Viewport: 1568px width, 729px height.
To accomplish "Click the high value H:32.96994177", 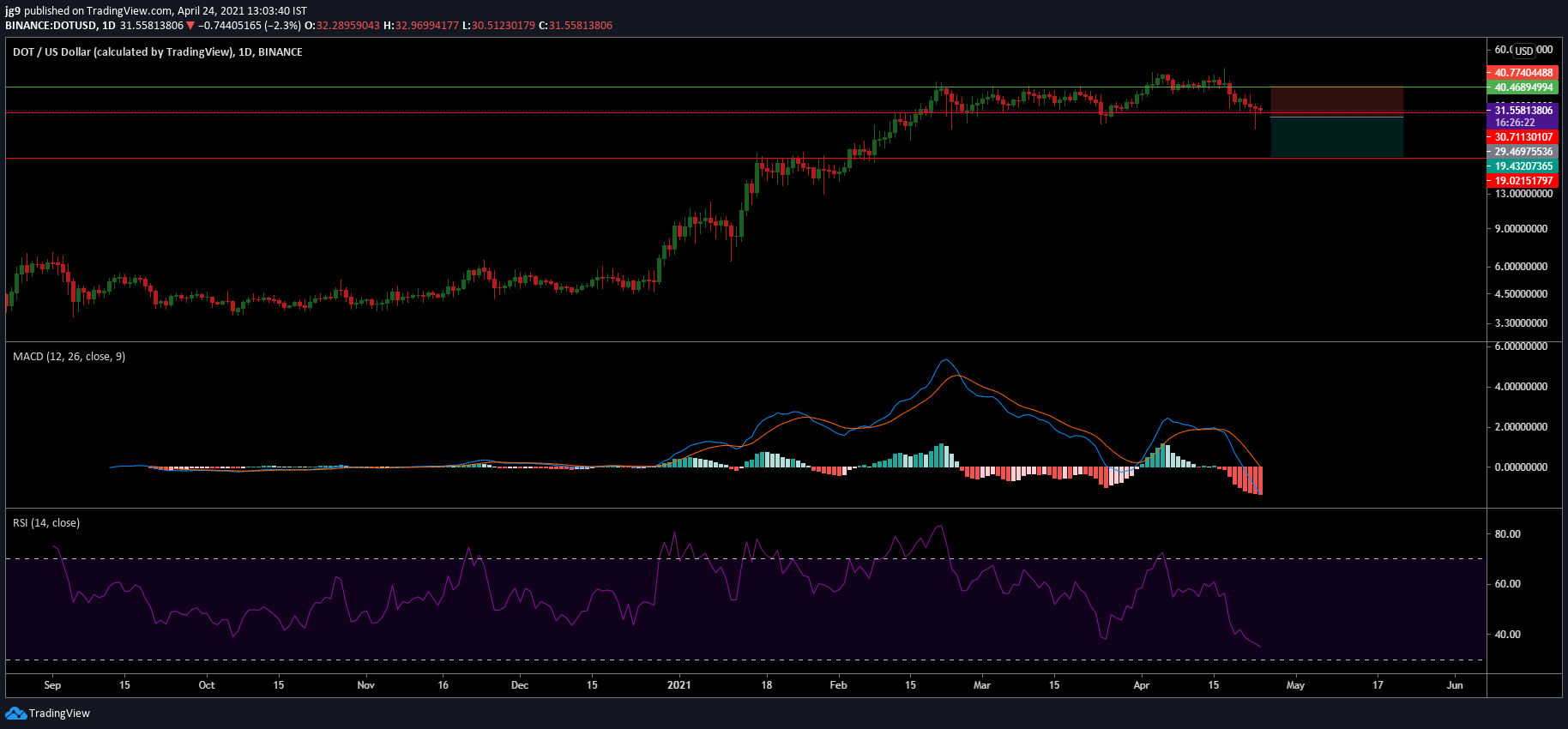I will 421,26.
